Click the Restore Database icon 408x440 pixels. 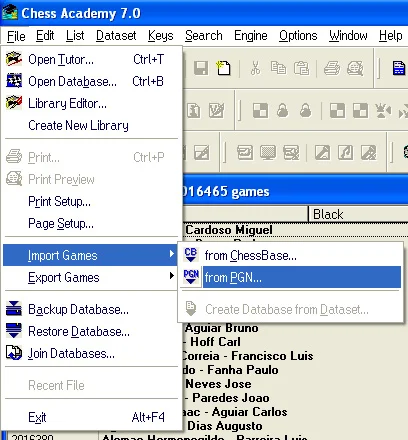pos(14,331)
